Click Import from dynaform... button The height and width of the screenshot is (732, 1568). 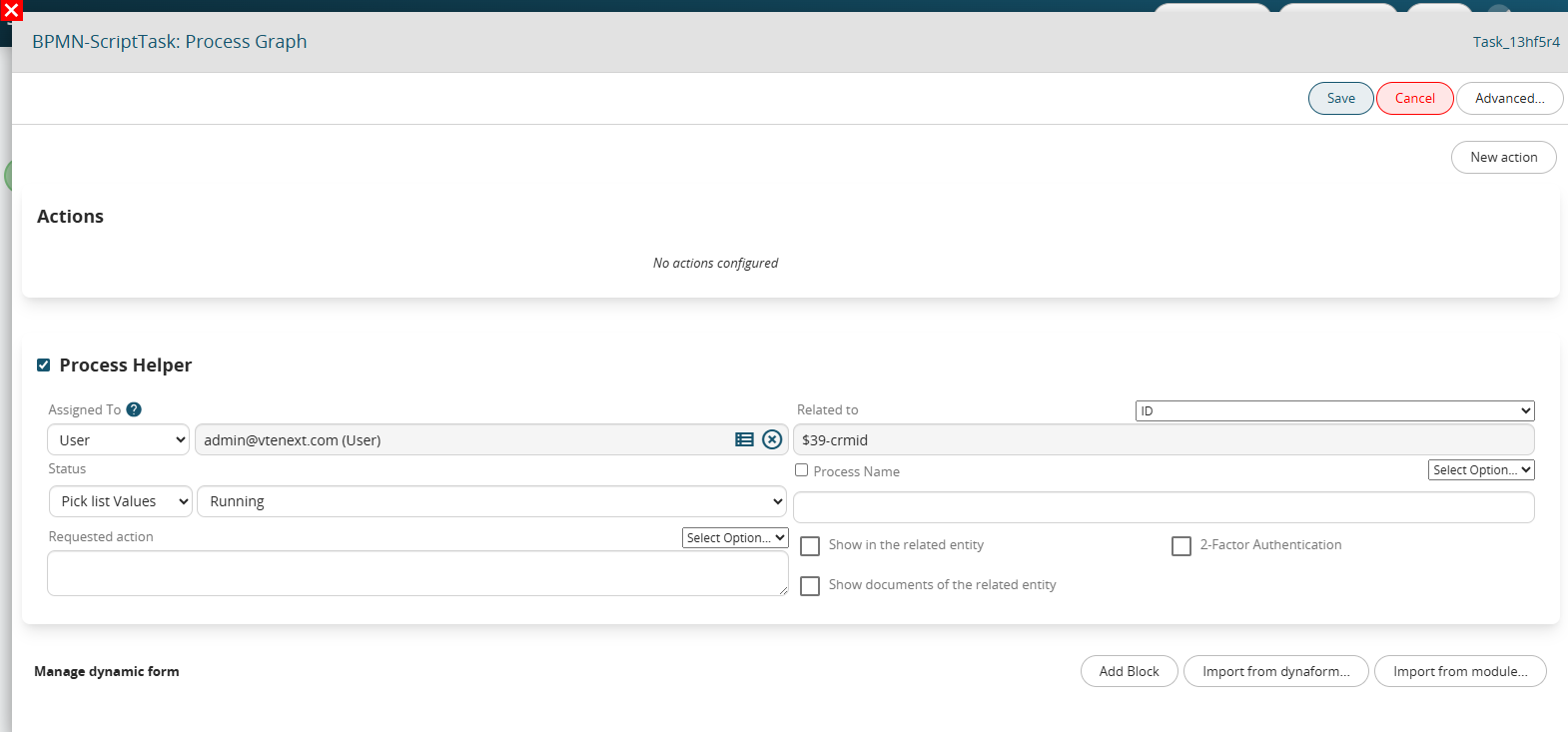pos(1276,671)
